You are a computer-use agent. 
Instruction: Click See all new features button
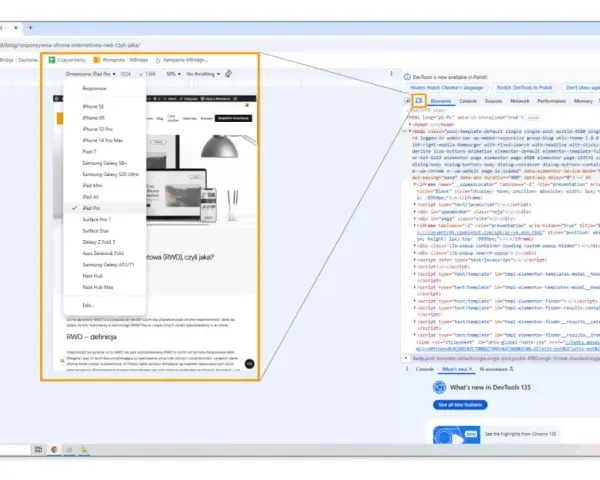460,405
